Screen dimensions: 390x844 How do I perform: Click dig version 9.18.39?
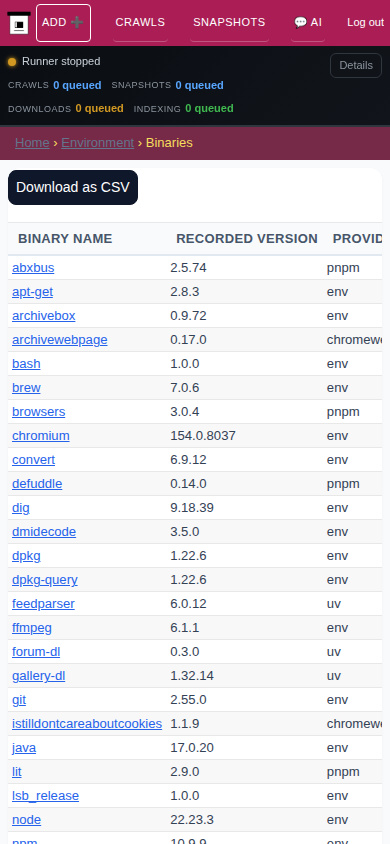tap(192, 508)
